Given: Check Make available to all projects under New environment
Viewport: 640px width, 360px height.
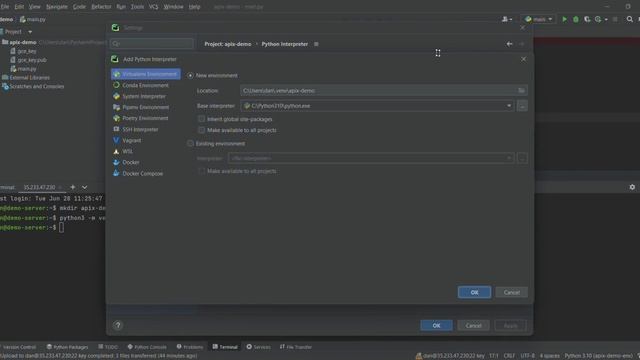Looking at the screenshot, I should click(x=201, y=130).
